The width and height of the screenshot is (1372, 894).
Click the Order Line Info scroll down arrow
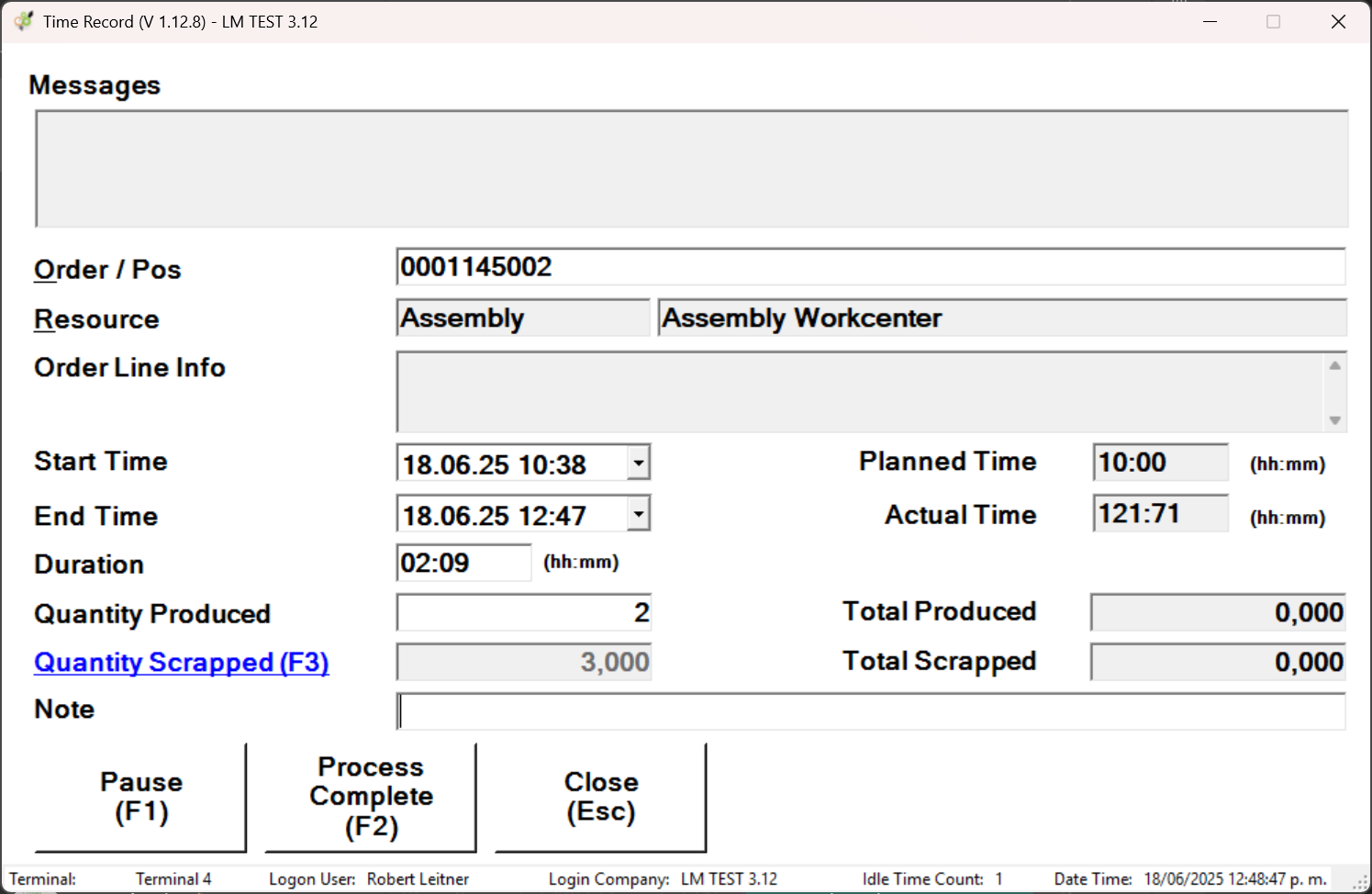(x=1334, y=422)
